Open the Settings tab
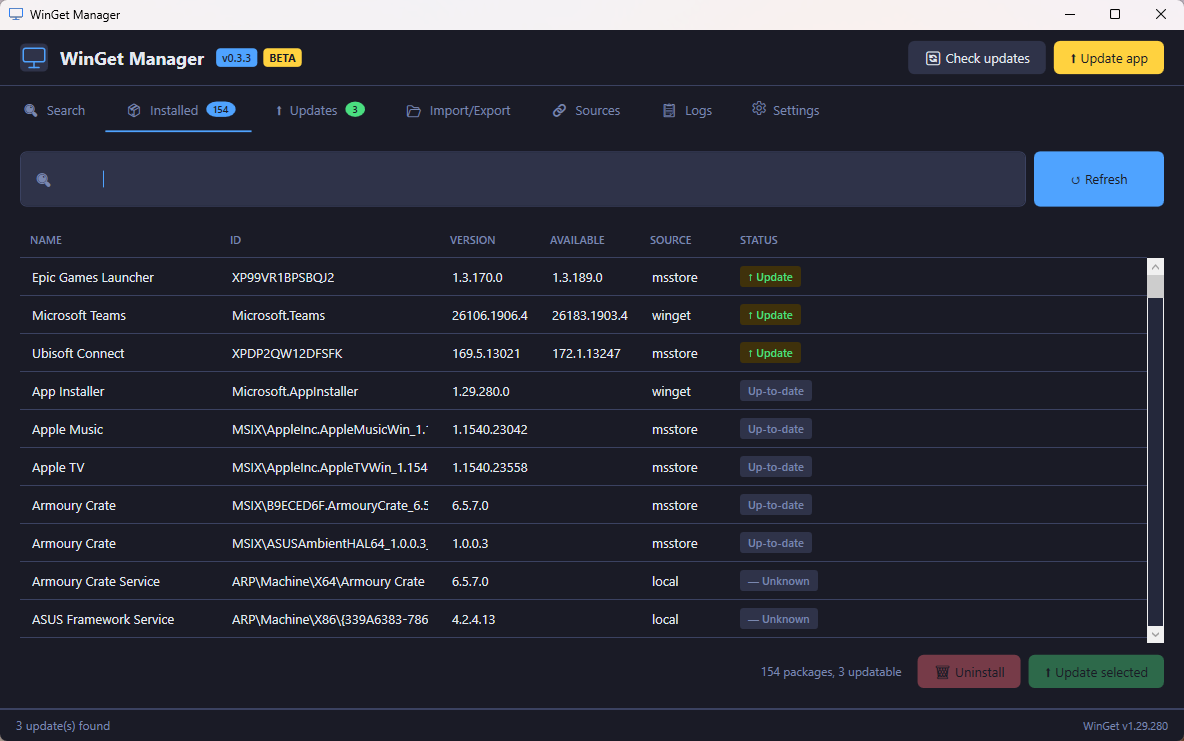Screen dimensions: 1184x741 785,110
